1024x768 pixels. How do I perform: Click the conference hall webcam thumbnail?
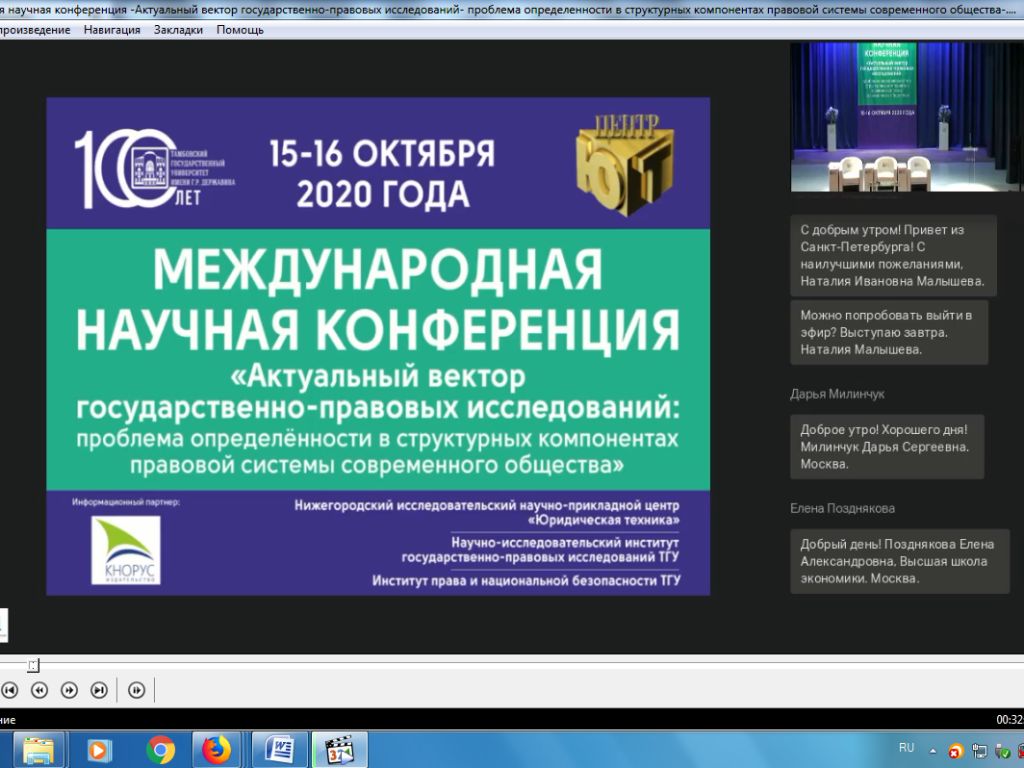tap(906, 118)
